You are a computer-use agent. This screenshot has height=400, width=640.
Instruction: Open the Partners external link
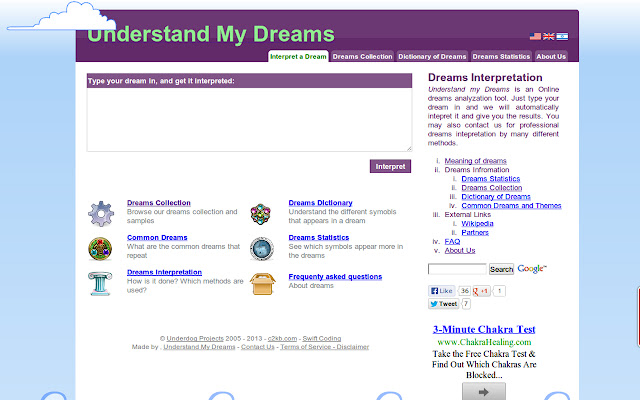coord(475,233)
